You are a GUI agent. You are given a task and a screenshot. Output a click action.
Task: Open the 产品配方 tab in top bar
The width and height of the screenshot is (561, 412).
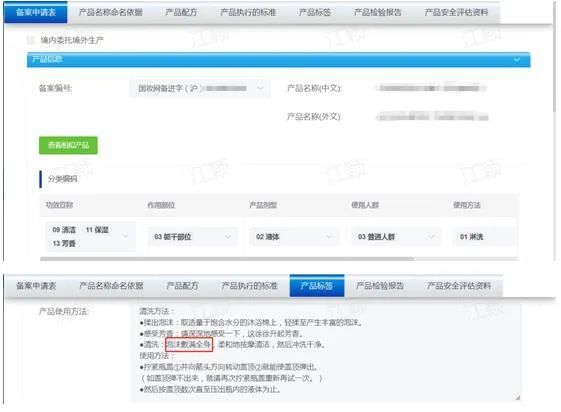(x=181, y=13)
